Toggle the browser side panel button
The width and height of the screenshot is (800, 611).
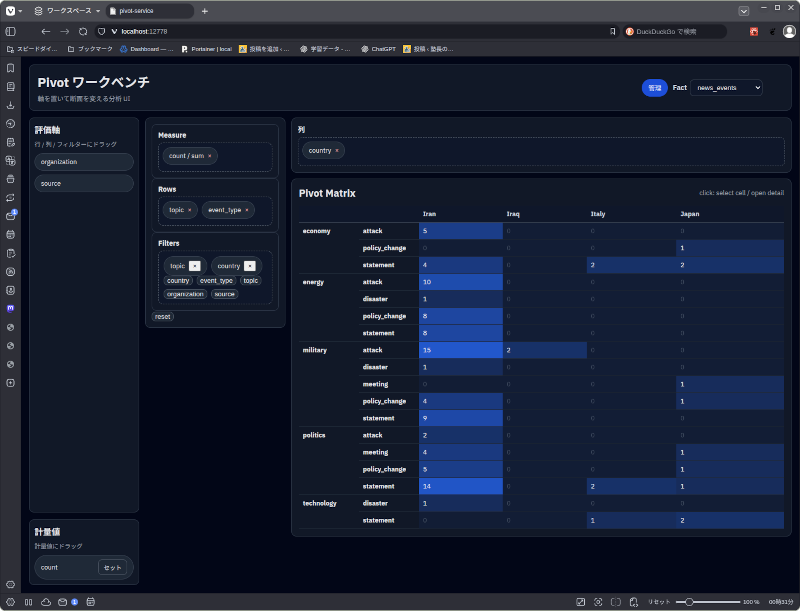(x=11, y=32)
